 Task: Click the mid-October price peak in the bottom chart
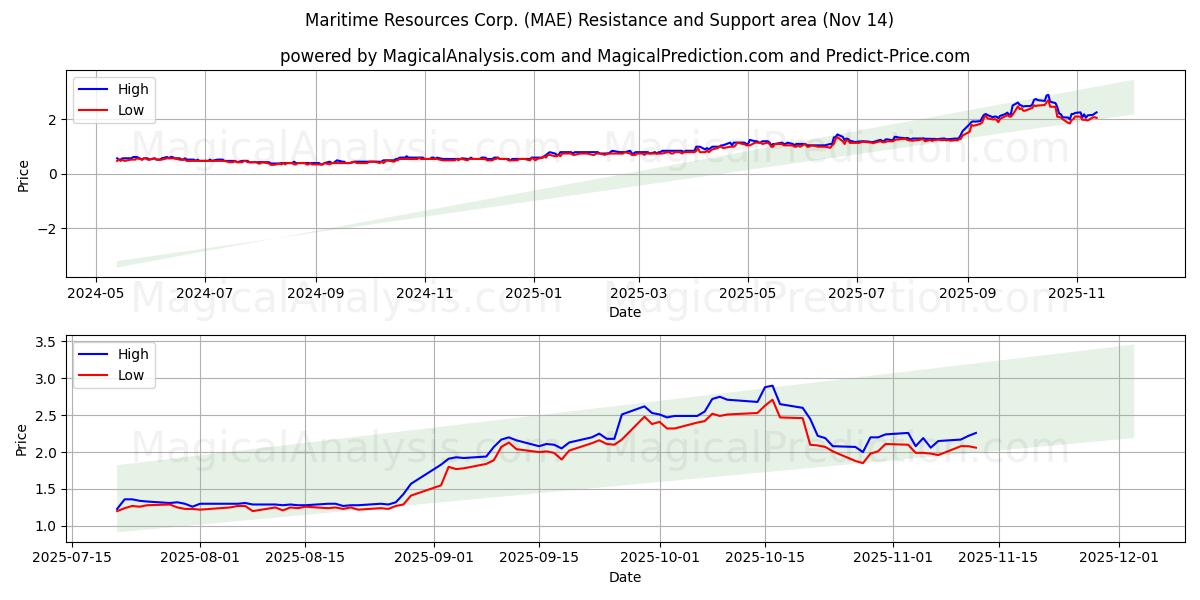coord(771,386)
